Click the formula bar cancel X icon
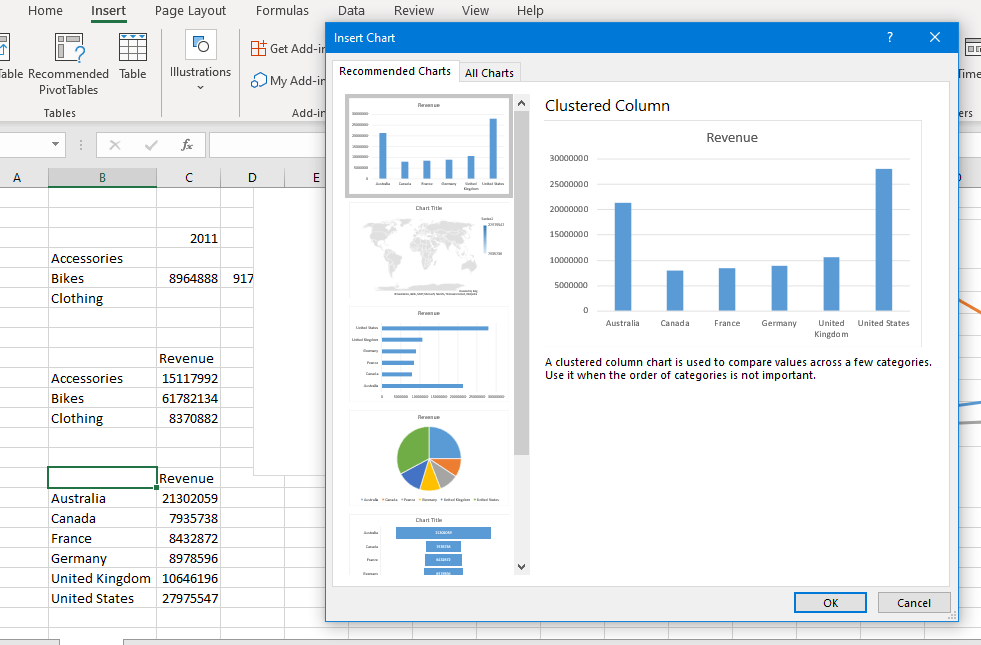Viewport: 981px width, 645px height. click(x=115, y=145)
